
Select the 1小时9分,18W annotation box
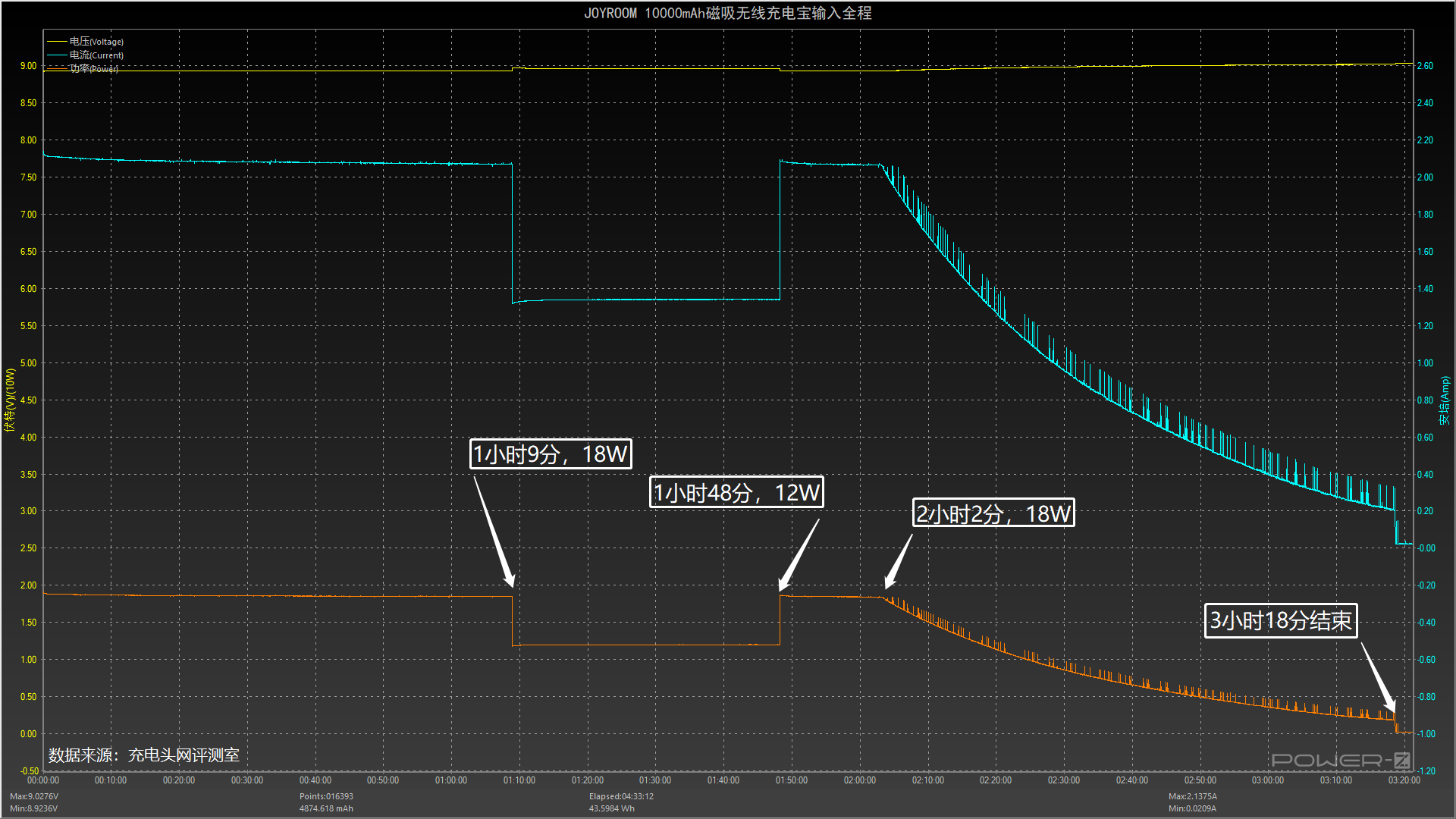[551, 453]
